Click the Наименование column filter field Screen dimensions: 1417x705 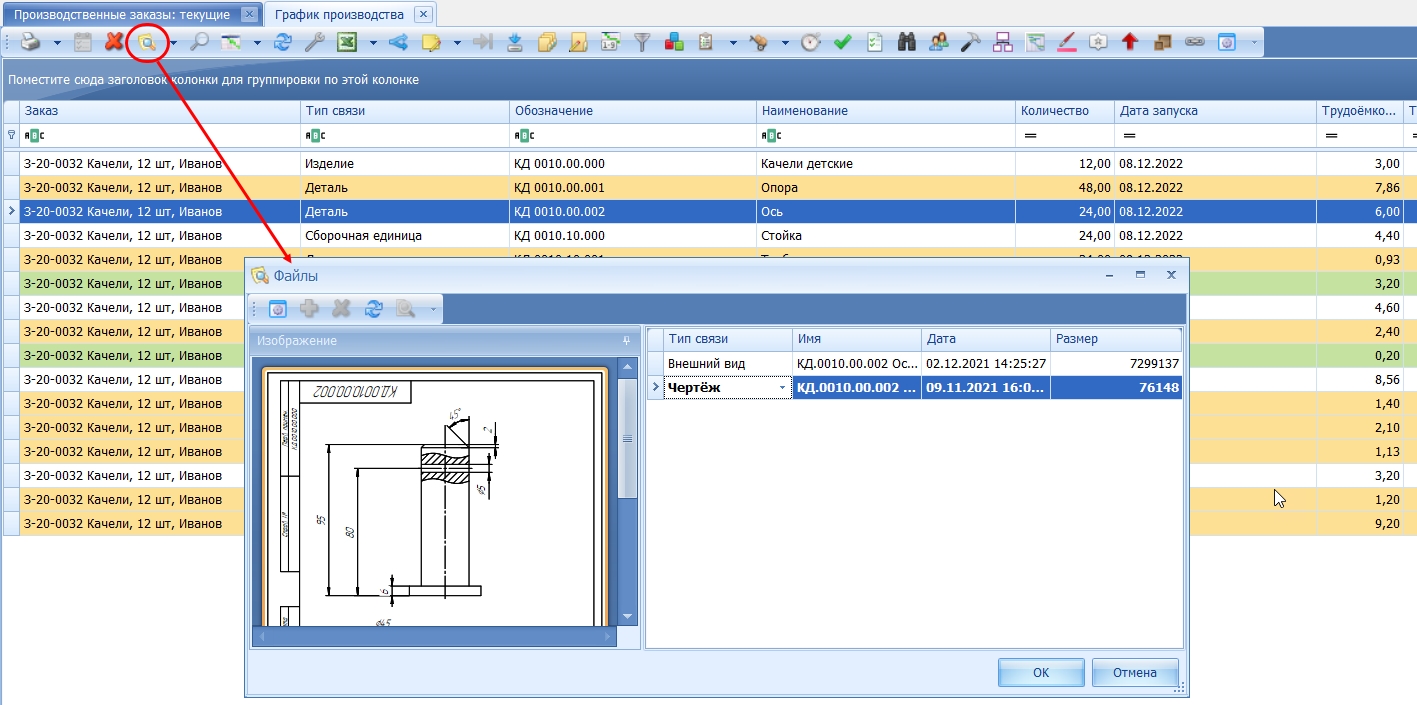[886, 135]
